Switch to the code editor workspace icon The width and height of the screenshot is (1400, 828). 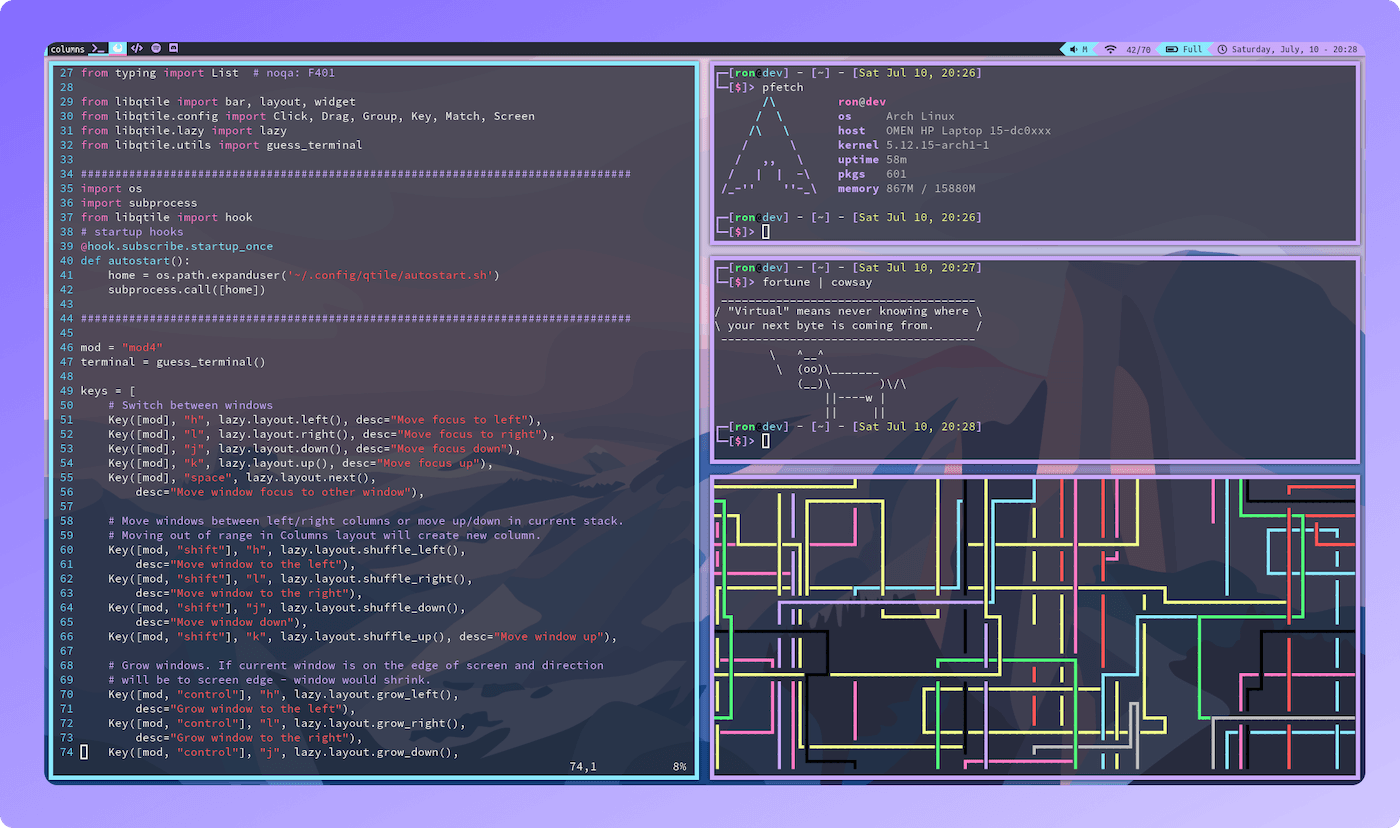tap(138, 48)
